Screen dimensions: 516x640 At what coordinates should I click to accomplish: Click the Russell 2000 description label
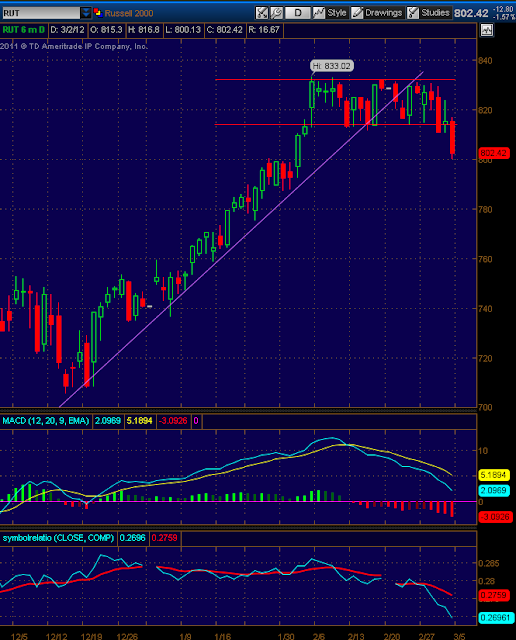[x=129, y=13]
